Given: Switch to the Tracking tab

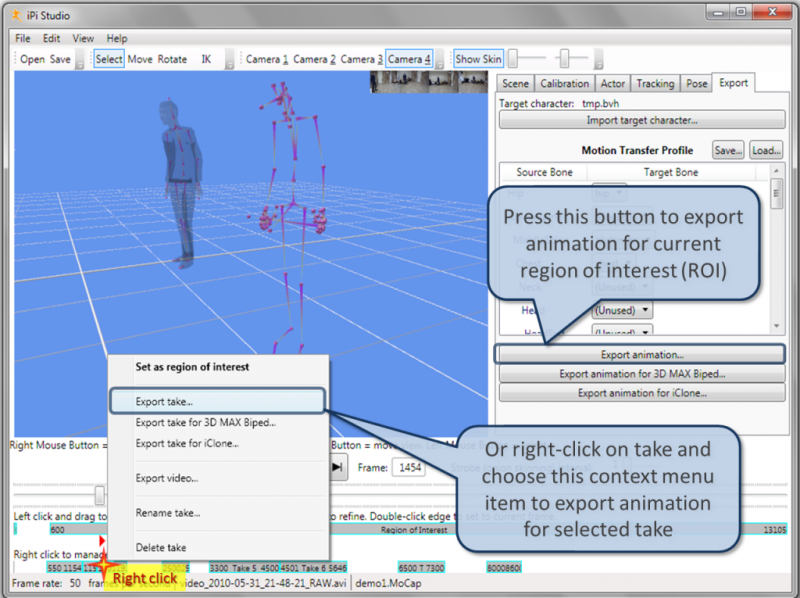Looking at the screenshot, I should tap(655, 84).
